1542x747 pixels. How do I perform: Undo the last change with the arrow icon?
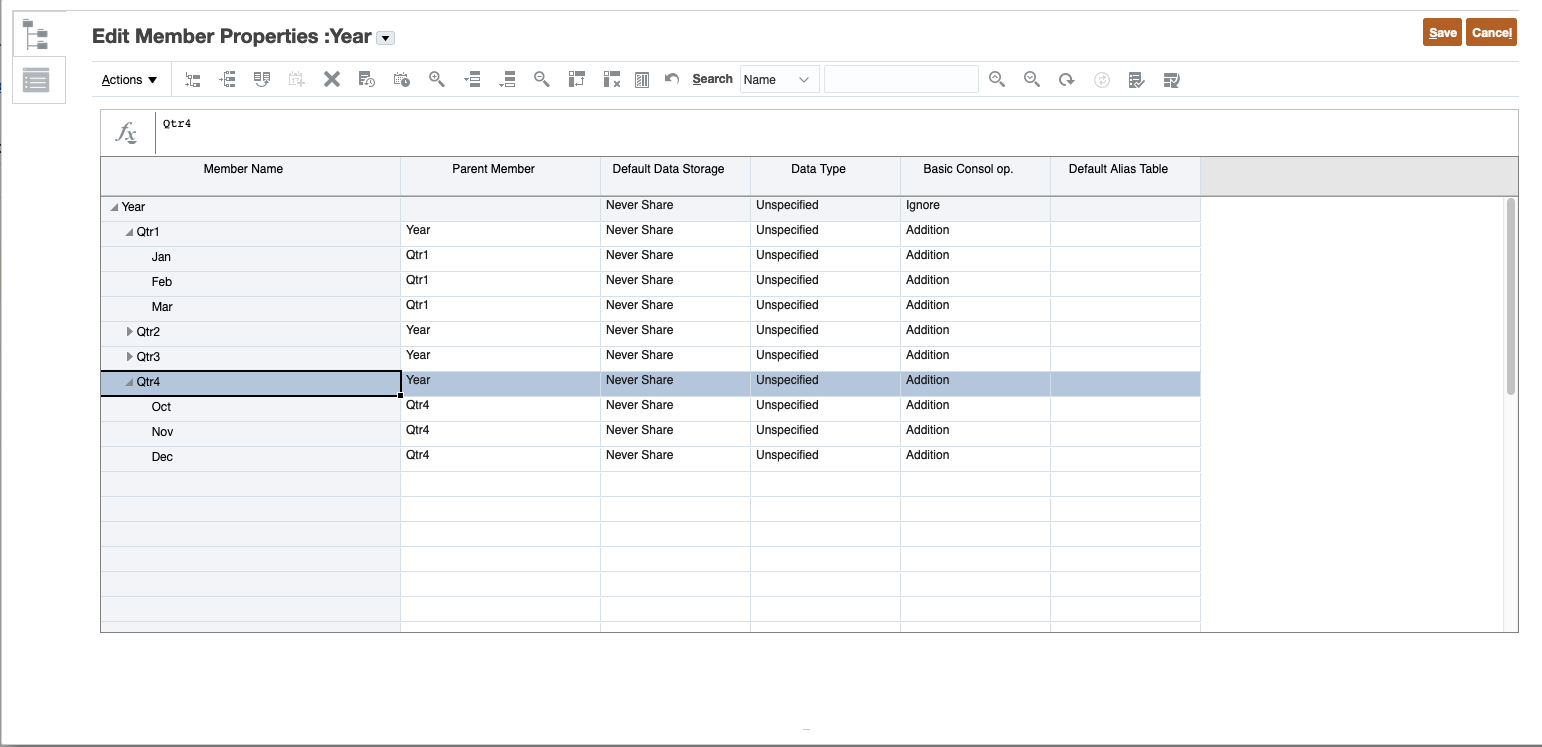pos(672,80)
